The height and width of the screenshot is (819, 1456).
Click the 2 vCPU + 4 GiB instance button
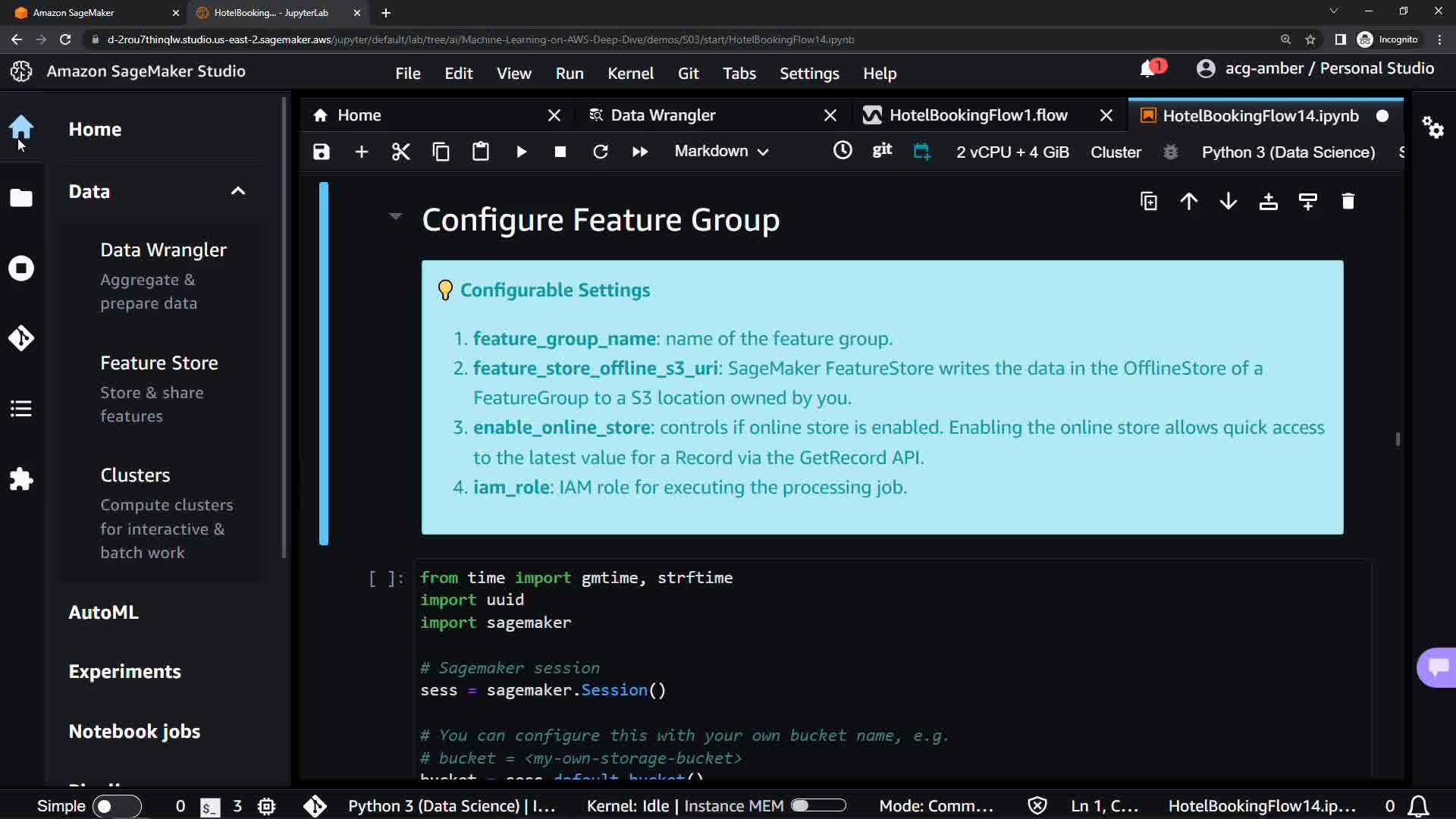coord(1012,152)
